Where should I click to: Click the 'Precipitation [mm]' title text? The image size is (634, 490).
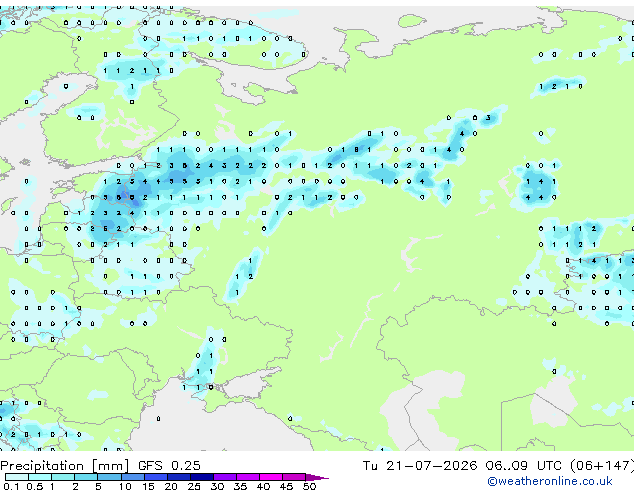pos(65,465)
